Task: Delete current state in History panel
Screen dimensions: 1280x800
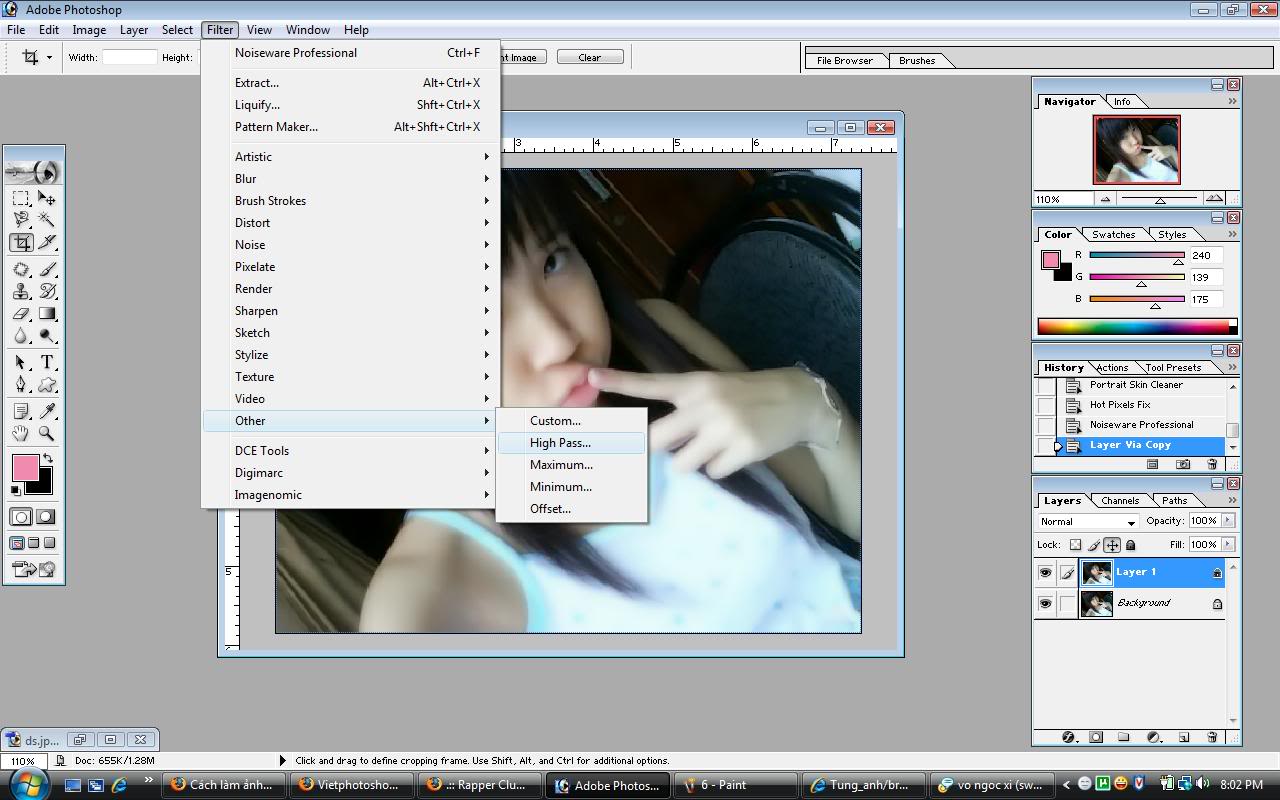Action: pyautogui.click(x=1212, y=464)
